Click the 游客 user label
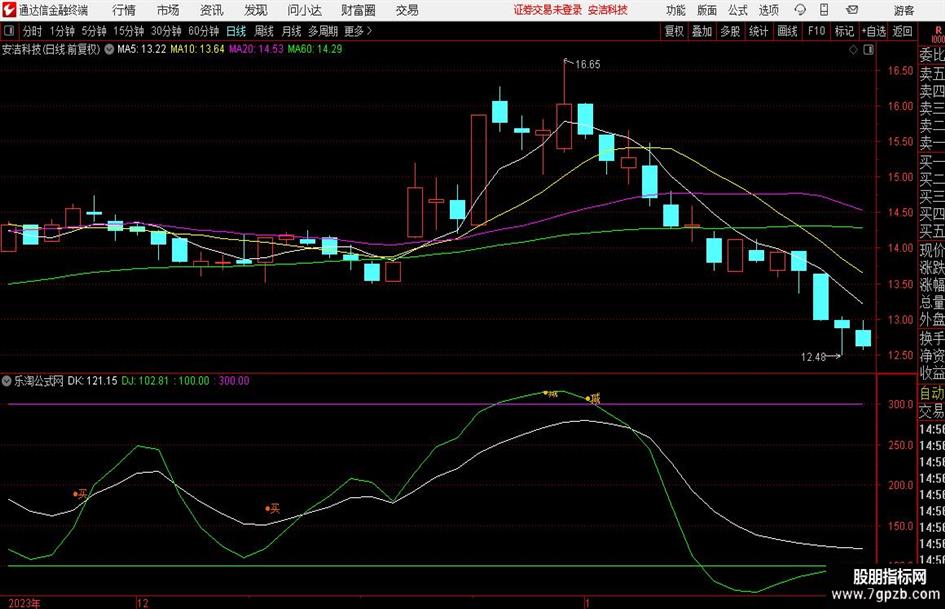Viewport: 945px width, 609px height. coord(904,10)
